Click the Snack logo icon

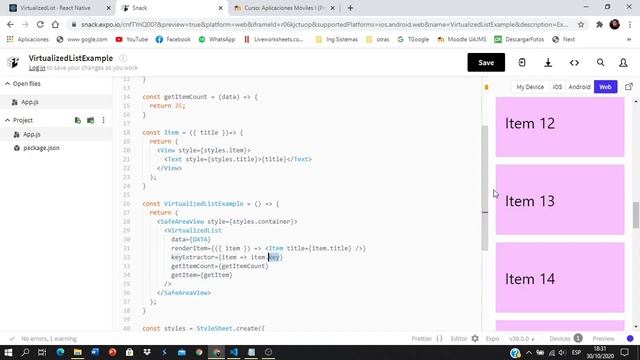point(13,62)
